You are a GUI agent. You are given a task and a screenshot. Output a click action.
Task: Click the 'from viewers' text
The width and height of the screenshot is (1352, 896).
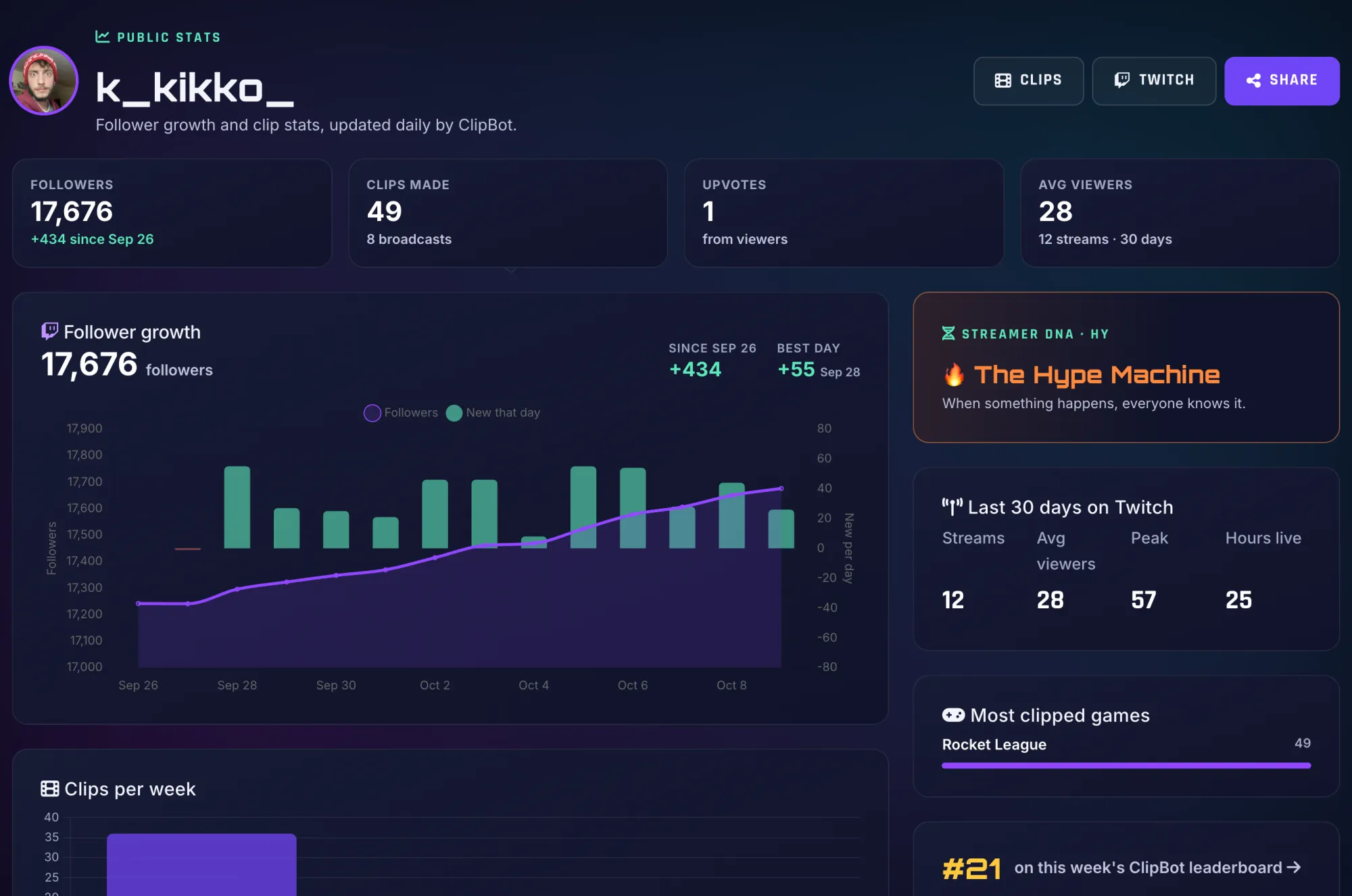point(745,239)
